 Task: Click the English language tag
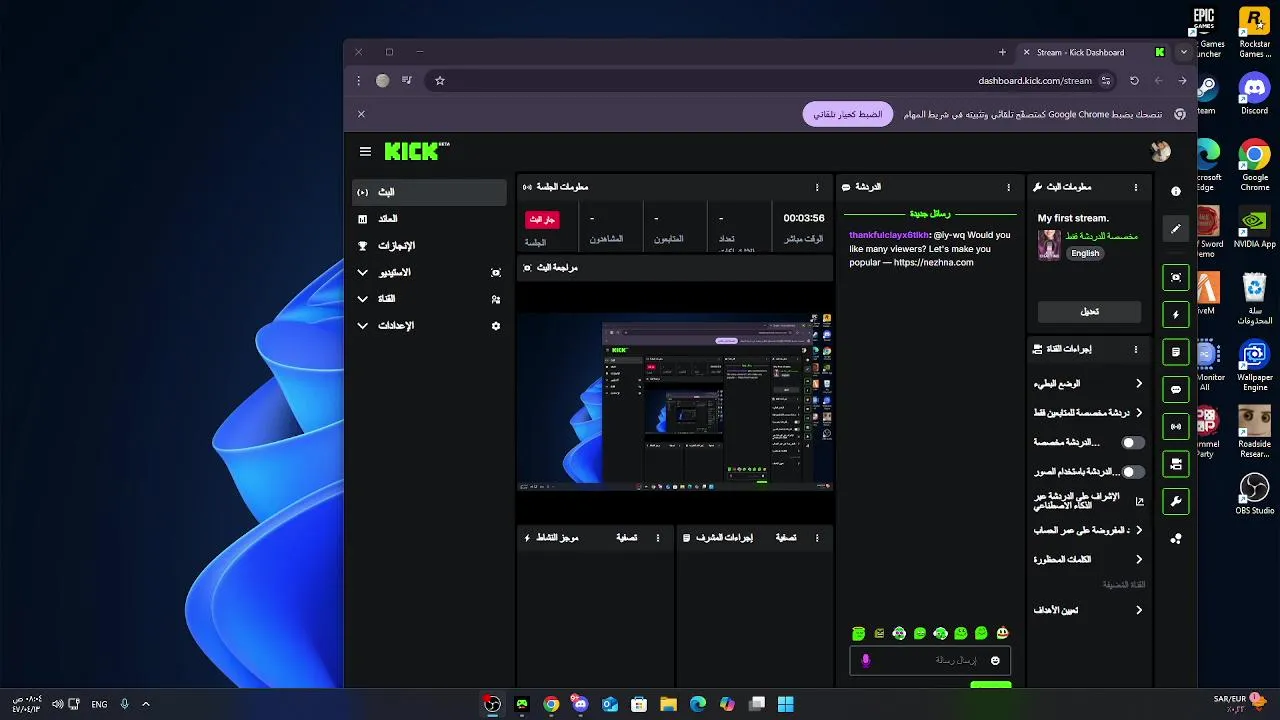(1085, 254)
